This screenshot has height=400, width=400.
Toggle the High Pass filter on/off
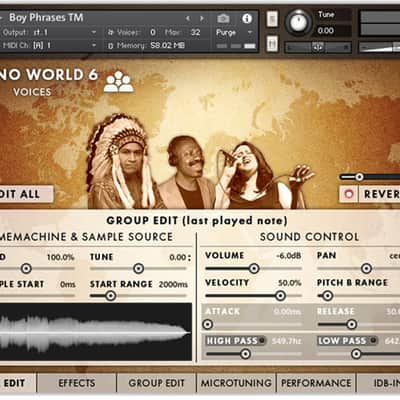(262, 340)
